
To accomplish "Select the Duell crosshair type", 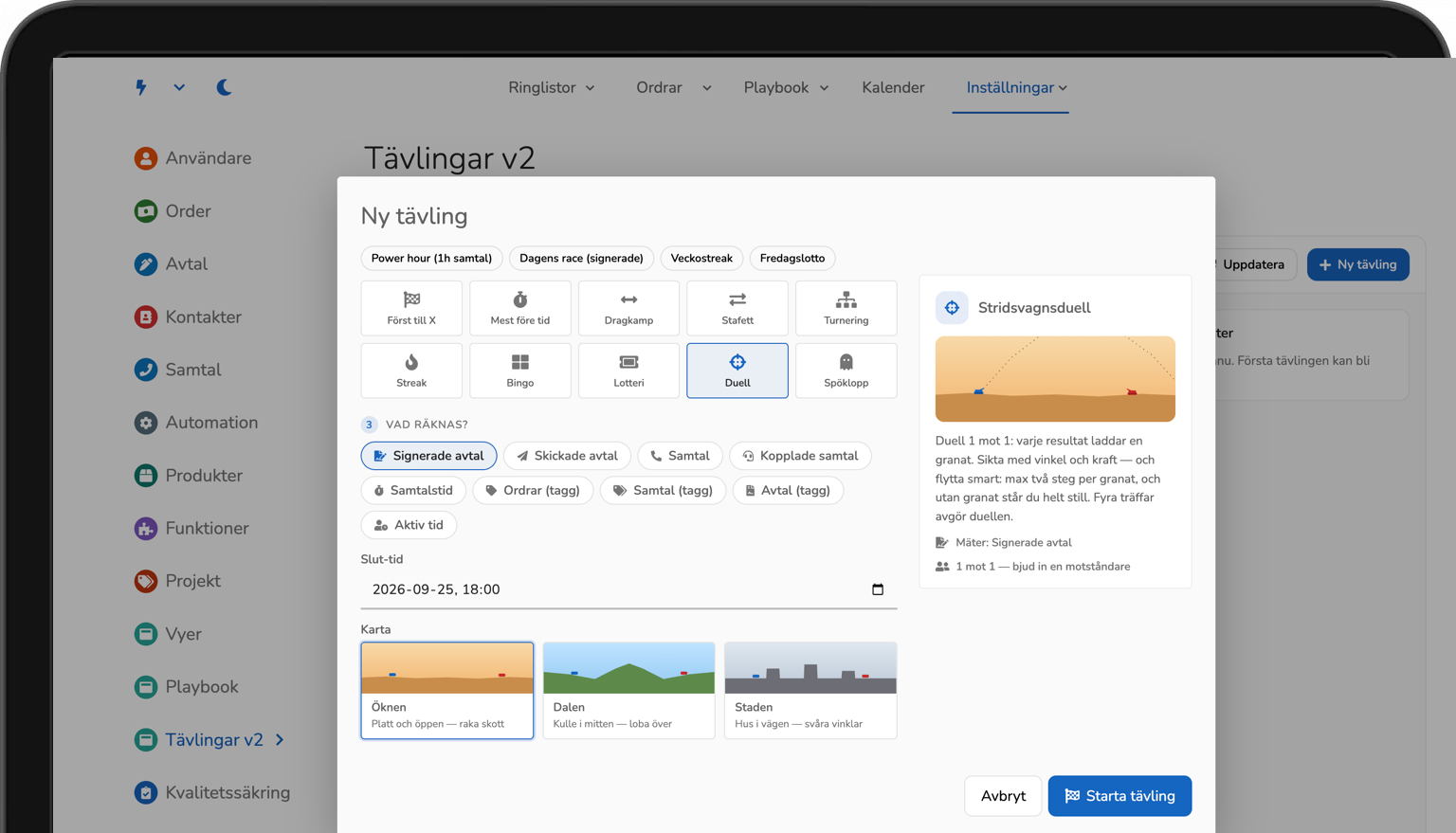I will [737, 371].
